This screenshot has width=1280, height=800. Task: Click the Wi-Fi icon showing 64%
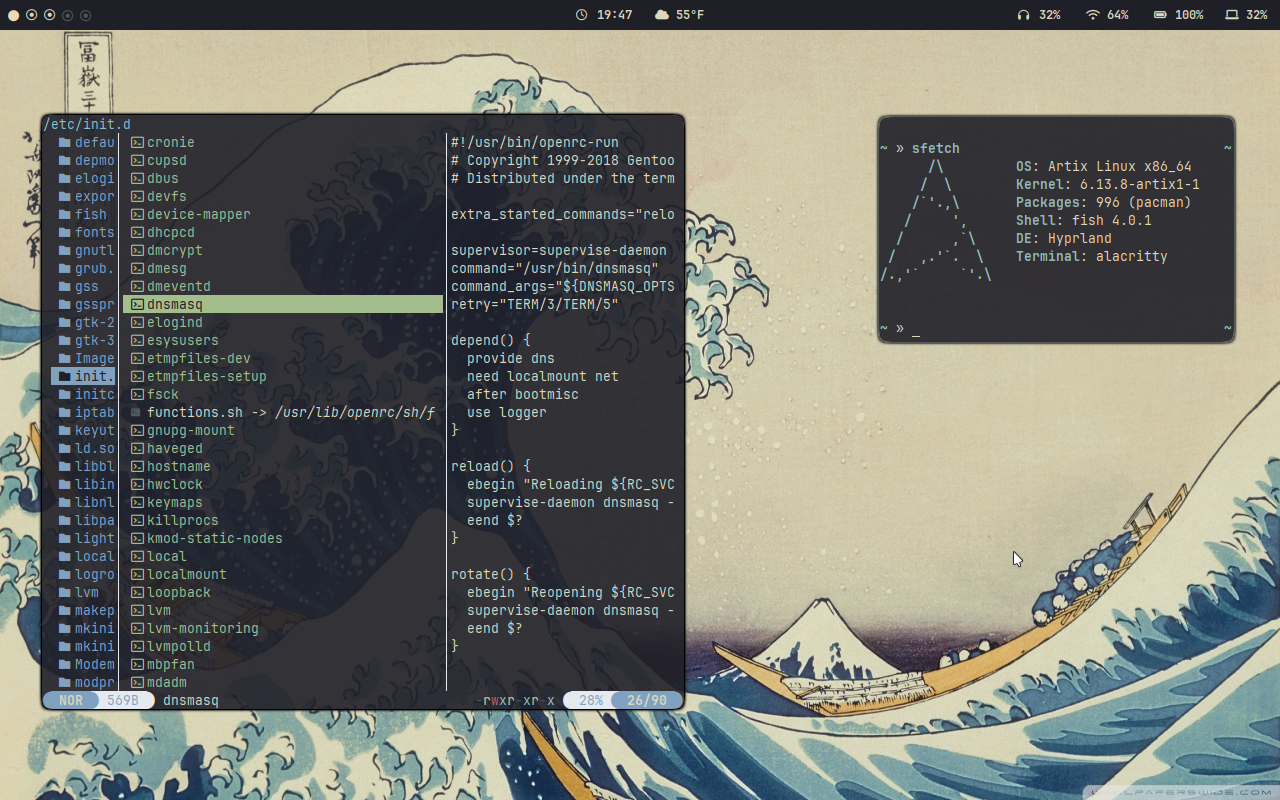[1093, 15]
